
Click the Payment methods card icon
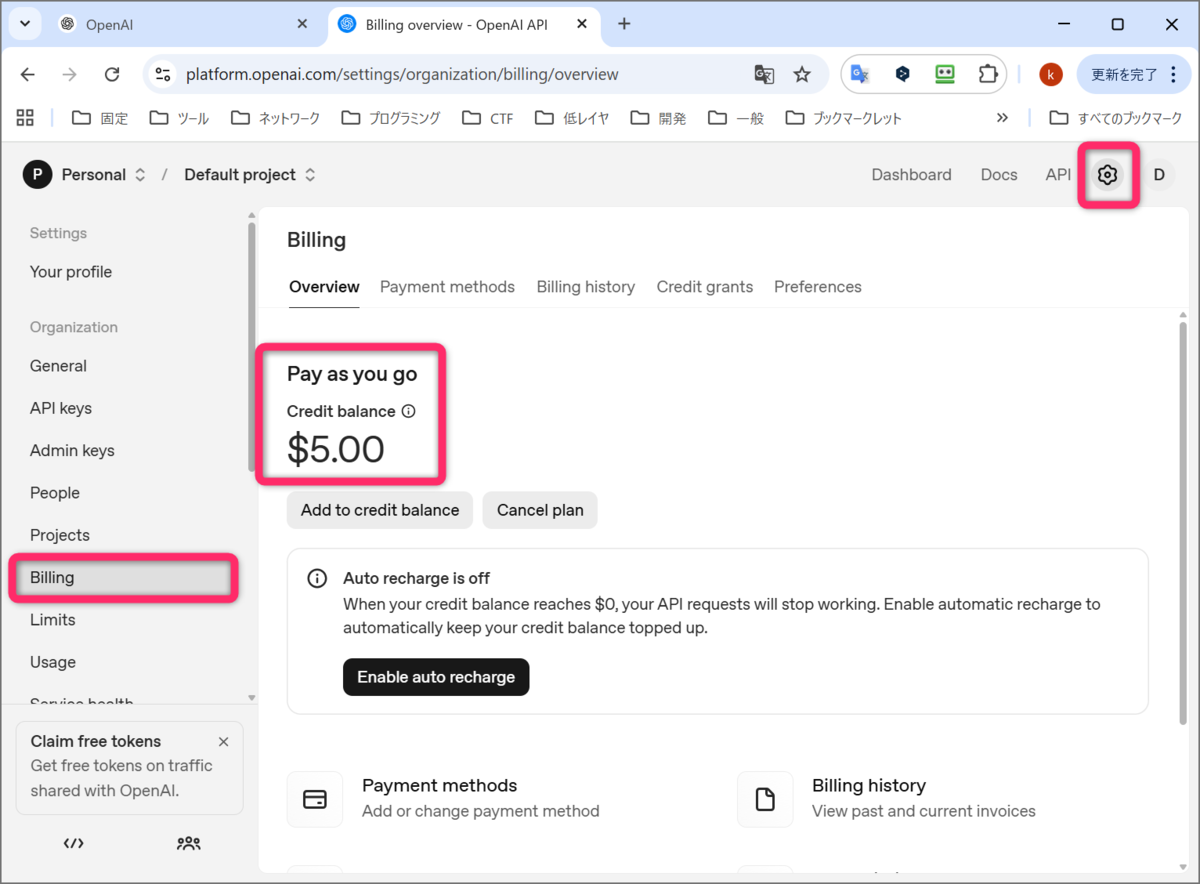click(315, 799)
